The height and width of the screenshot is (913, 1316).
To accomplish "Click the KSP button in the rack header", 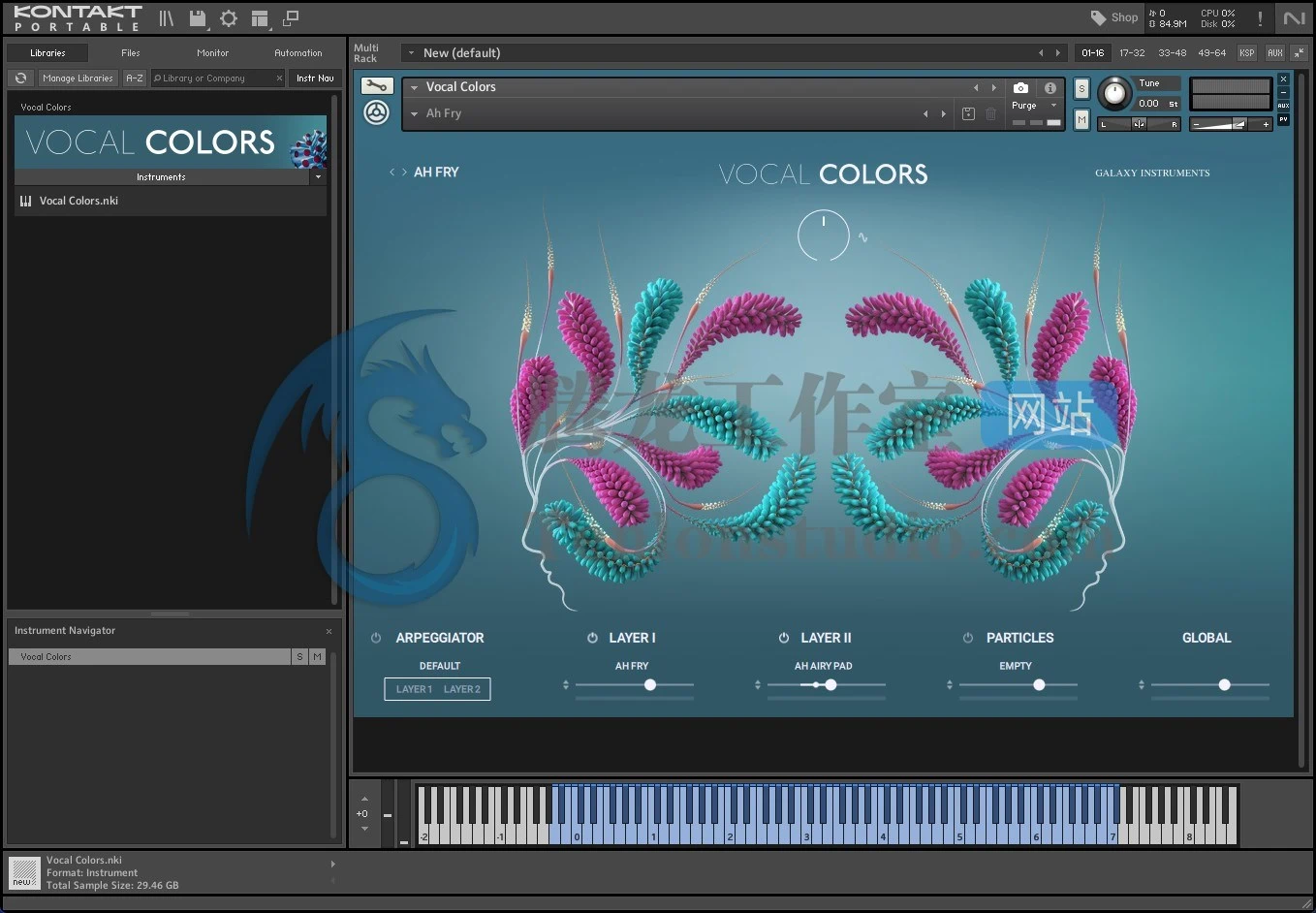I will point(1247,53).
